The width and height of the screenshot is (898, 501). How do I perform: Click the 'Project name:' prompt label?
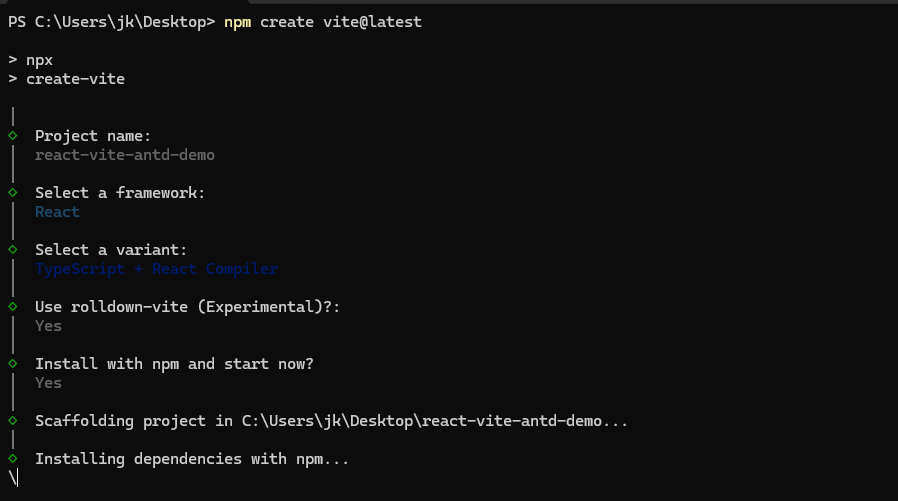coord(93,136)
